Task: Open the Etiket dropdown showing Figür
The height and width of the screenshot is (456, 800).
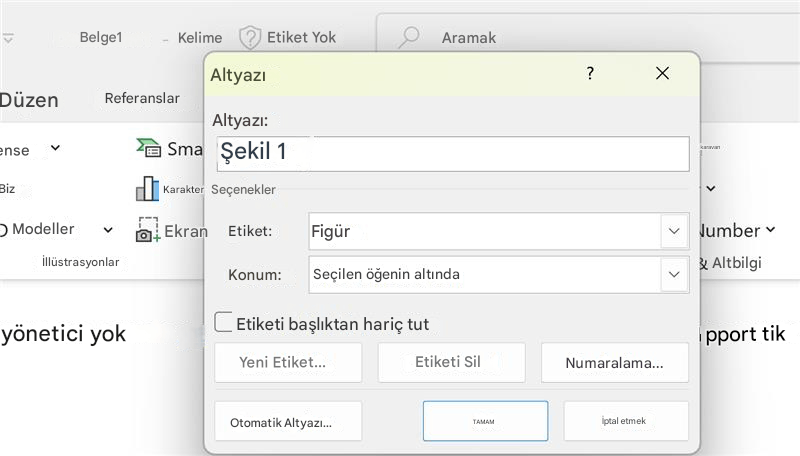Action: click(674, 231)
